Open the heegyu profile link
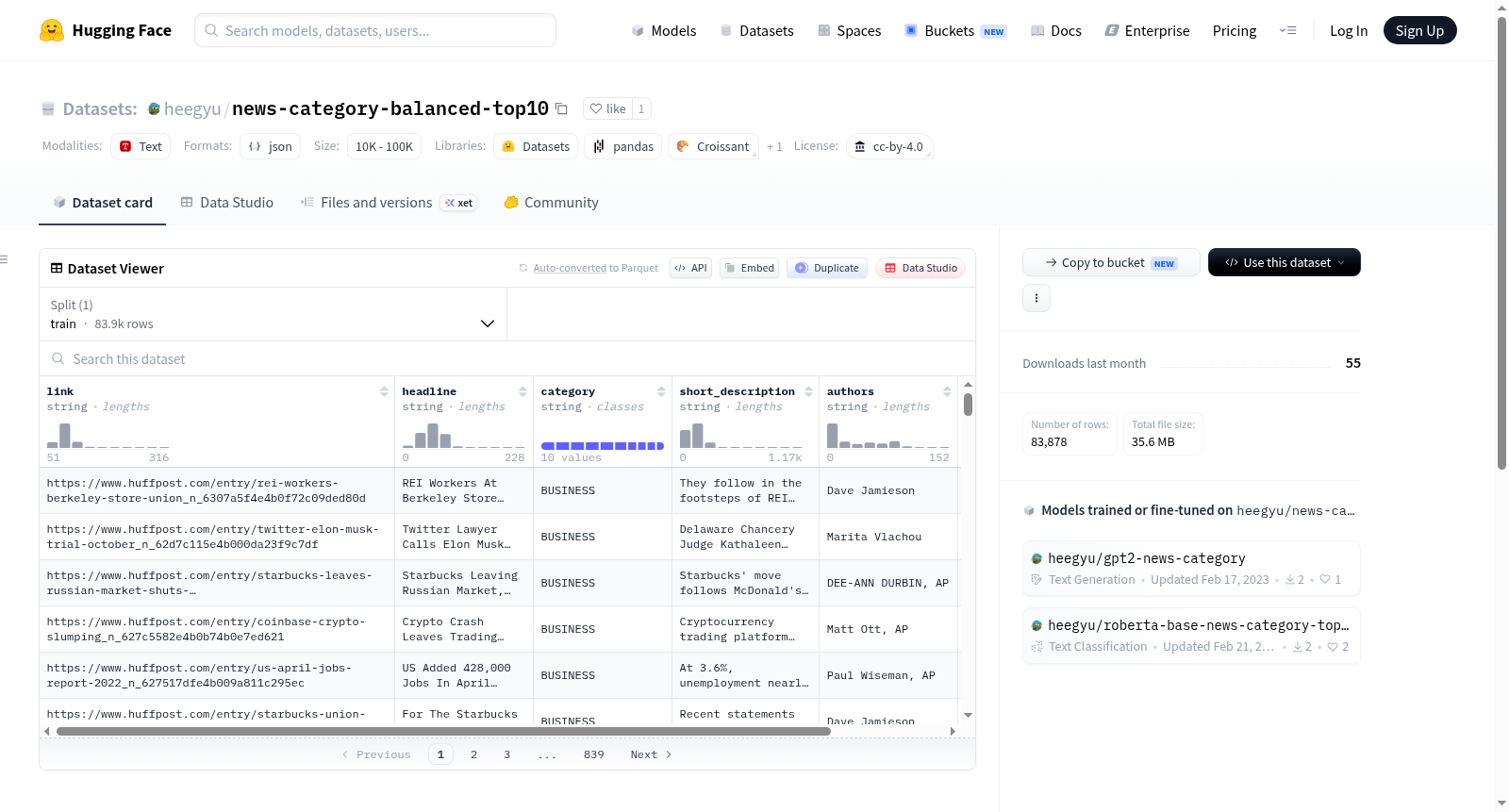The height and width of the screenshot is (812, 1509). tap(192, 108)
